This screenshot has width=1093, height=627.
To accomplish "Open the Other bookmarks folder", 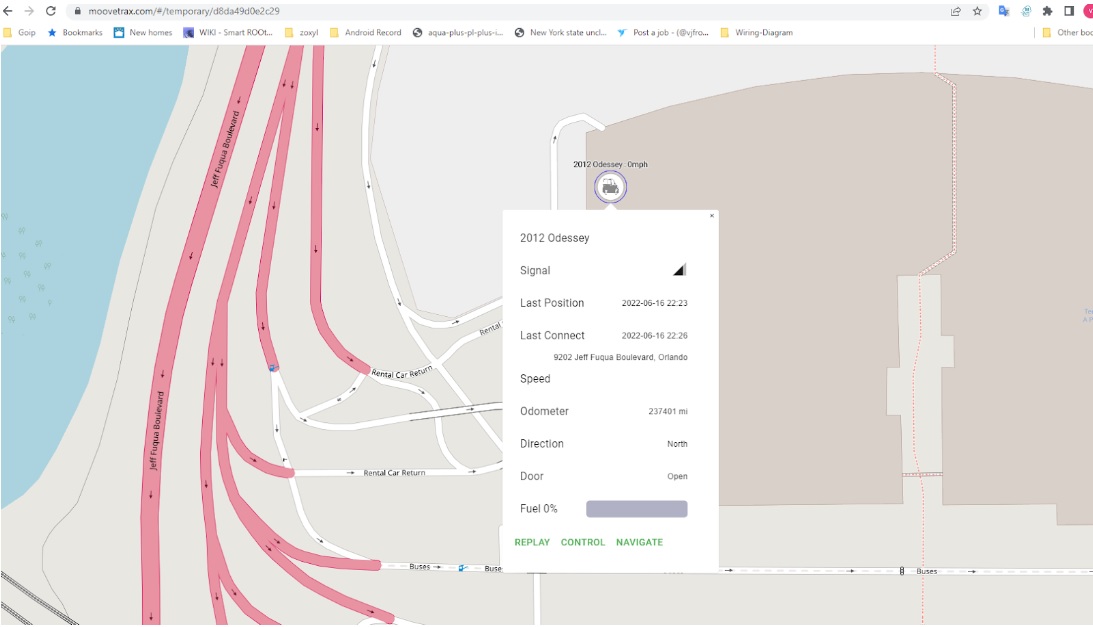I will [x=1066, y=32].
